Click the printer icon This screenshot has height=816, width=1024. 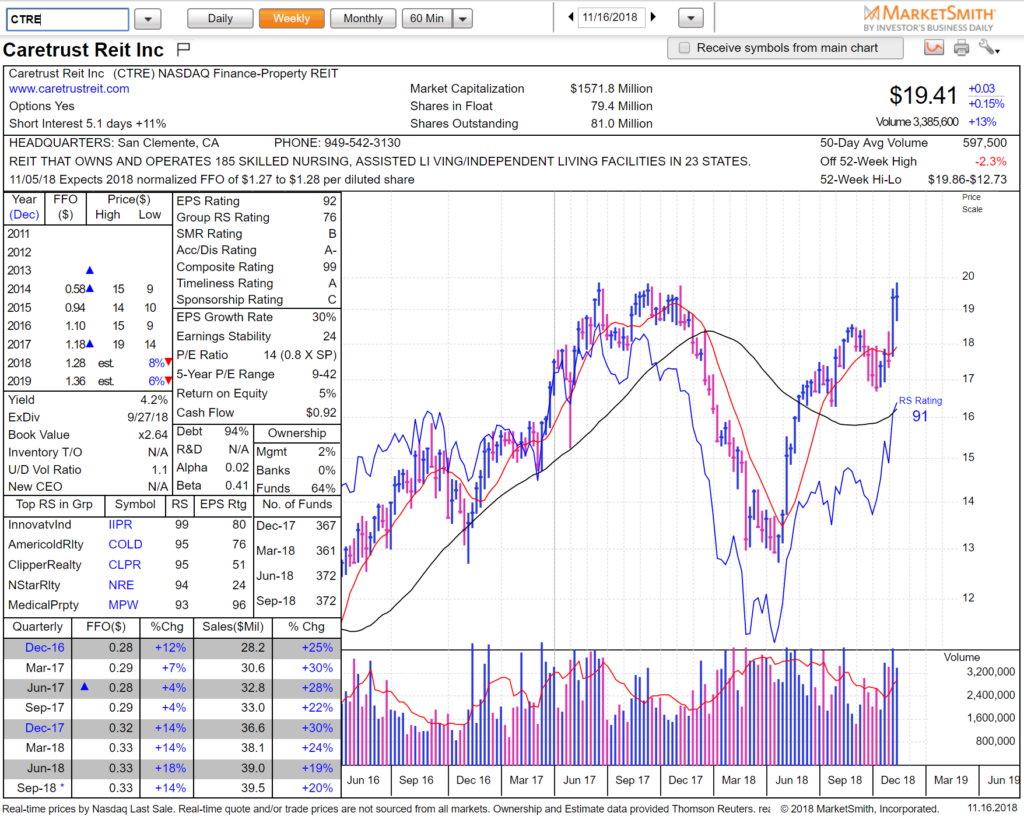[x=961, y=48]
